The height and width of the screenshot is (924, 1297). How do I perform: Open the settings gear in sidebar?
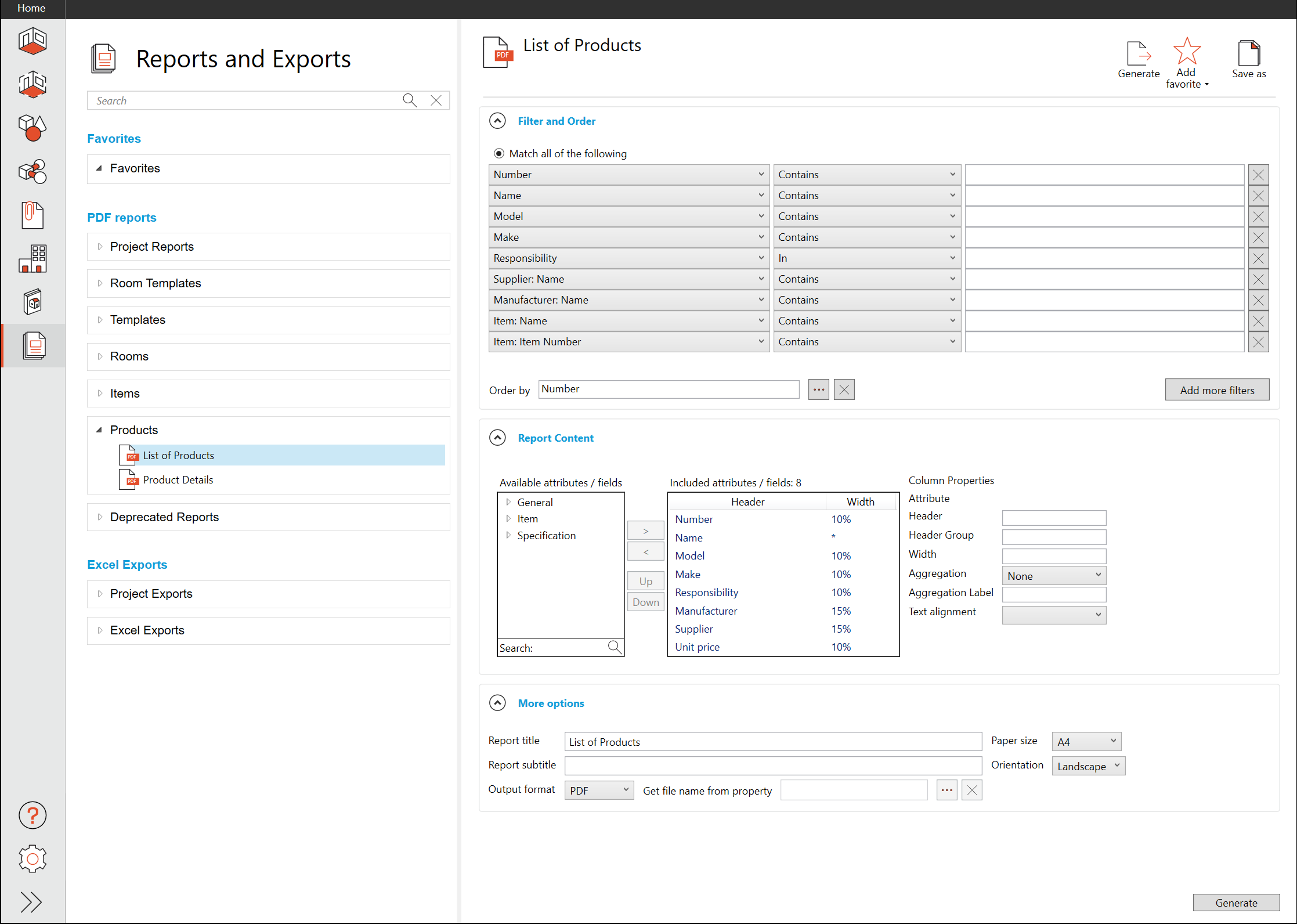[x=32, y=858]
